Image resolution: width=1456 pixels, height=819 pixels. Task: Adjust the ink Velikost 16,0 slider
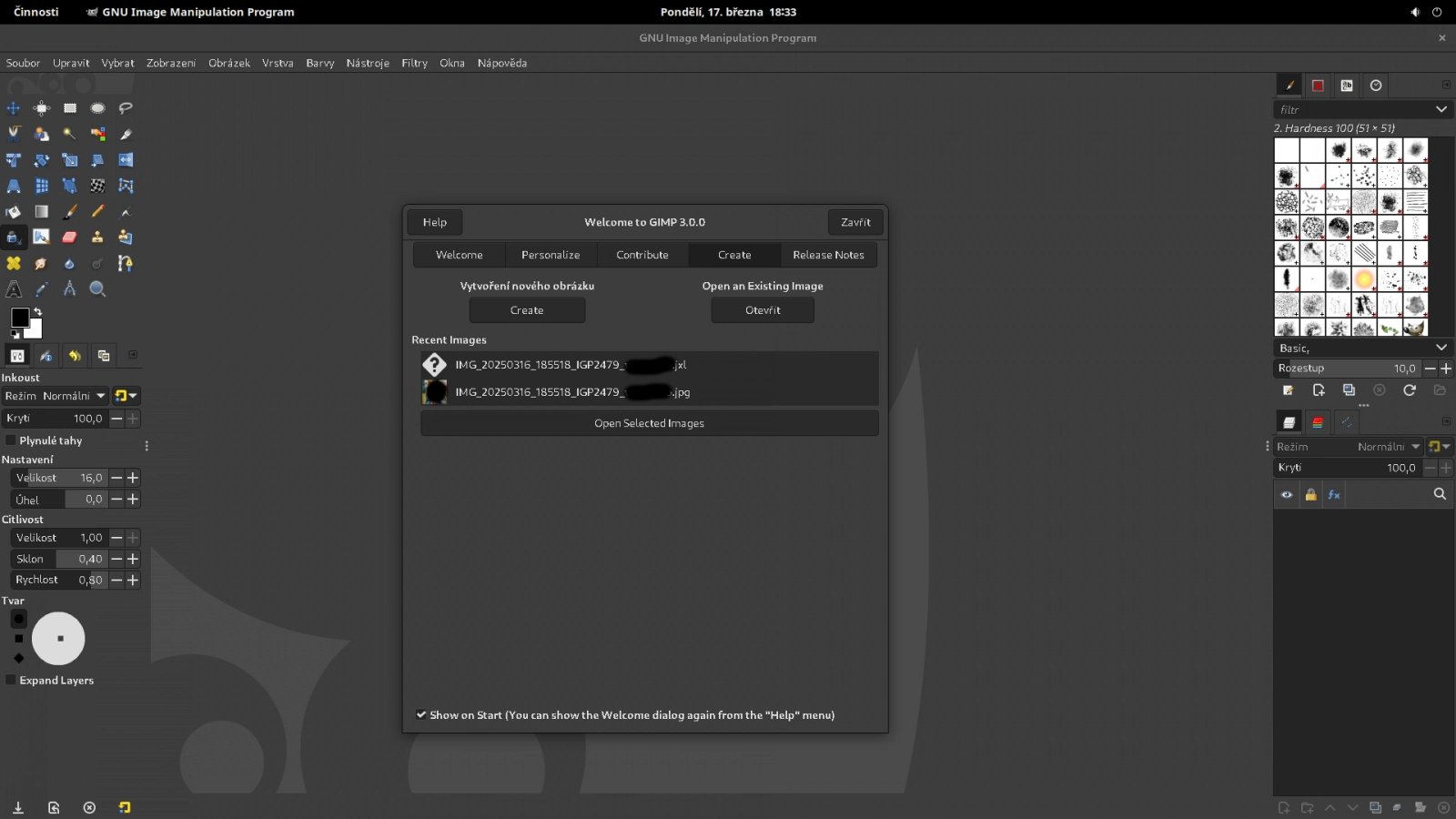pyautogui.click(x=59, y=478)
